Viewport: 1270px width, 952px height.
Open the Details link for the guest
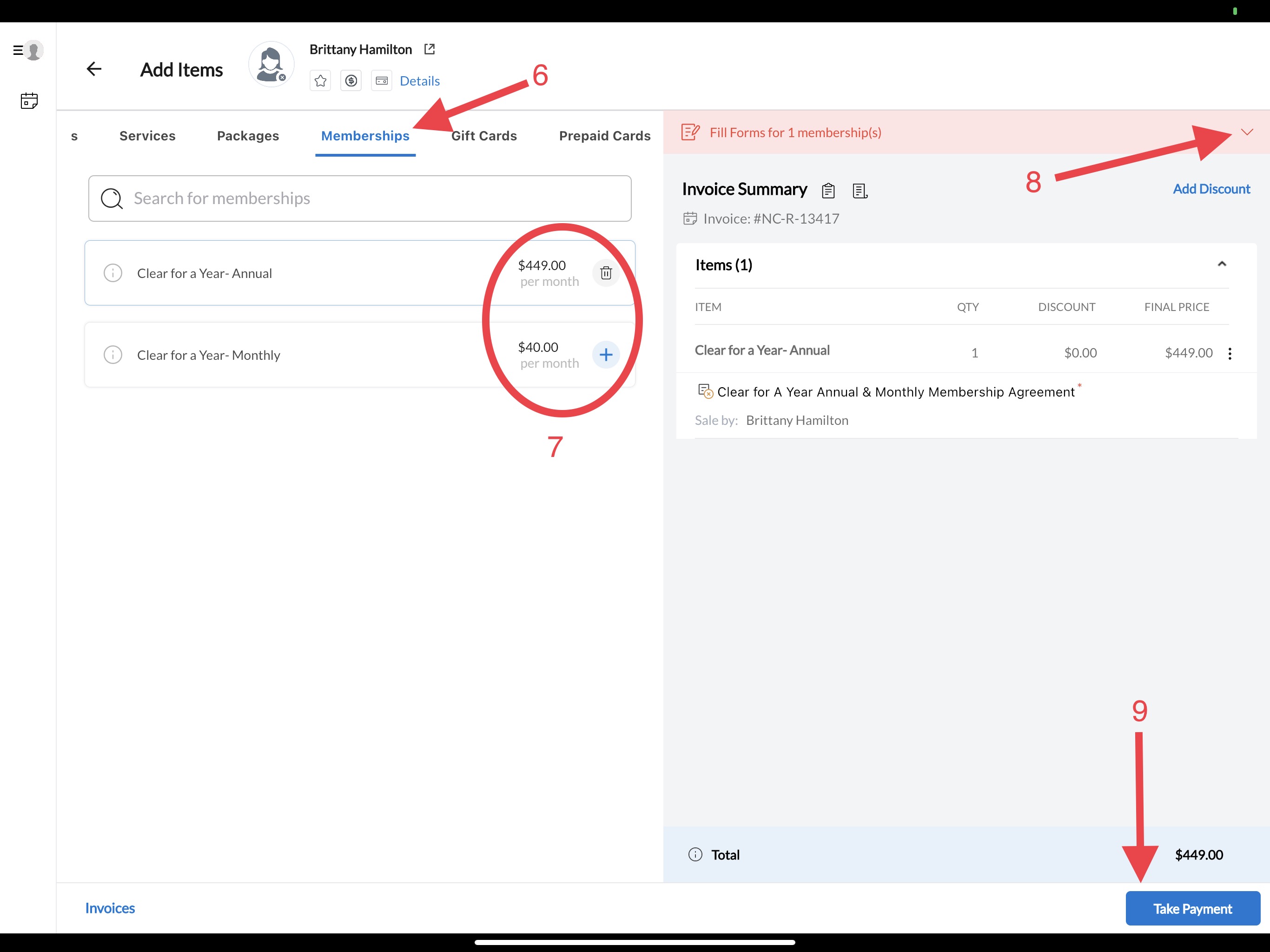[420, 81]
